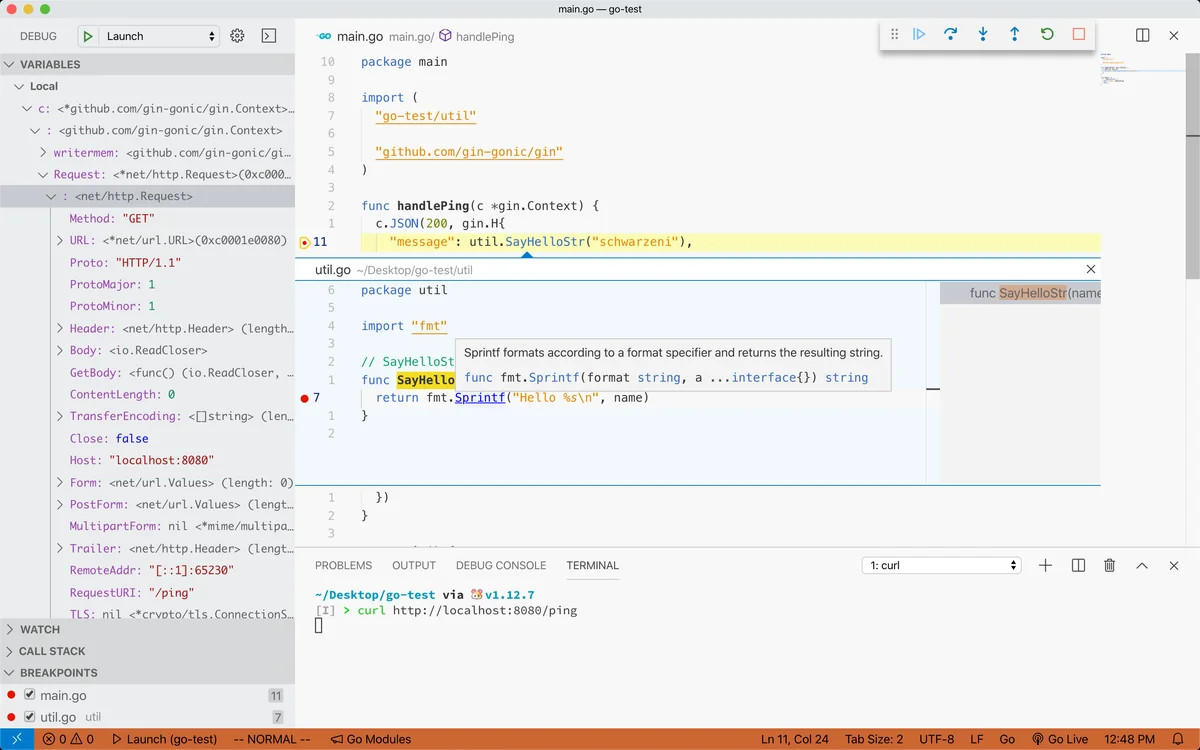Split the editor to the right

(x=1143, y=35)
